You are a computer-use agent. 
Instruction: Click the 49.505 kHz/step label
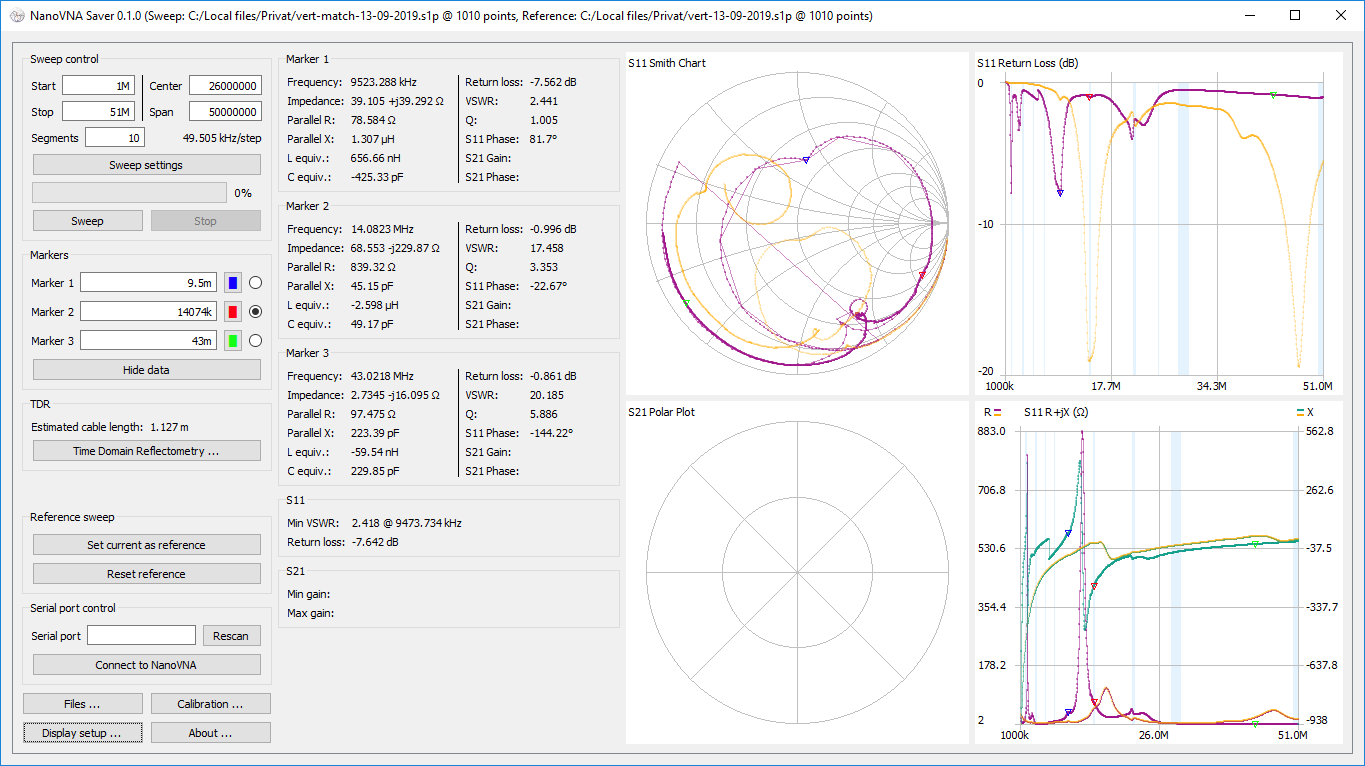(222, 138)
